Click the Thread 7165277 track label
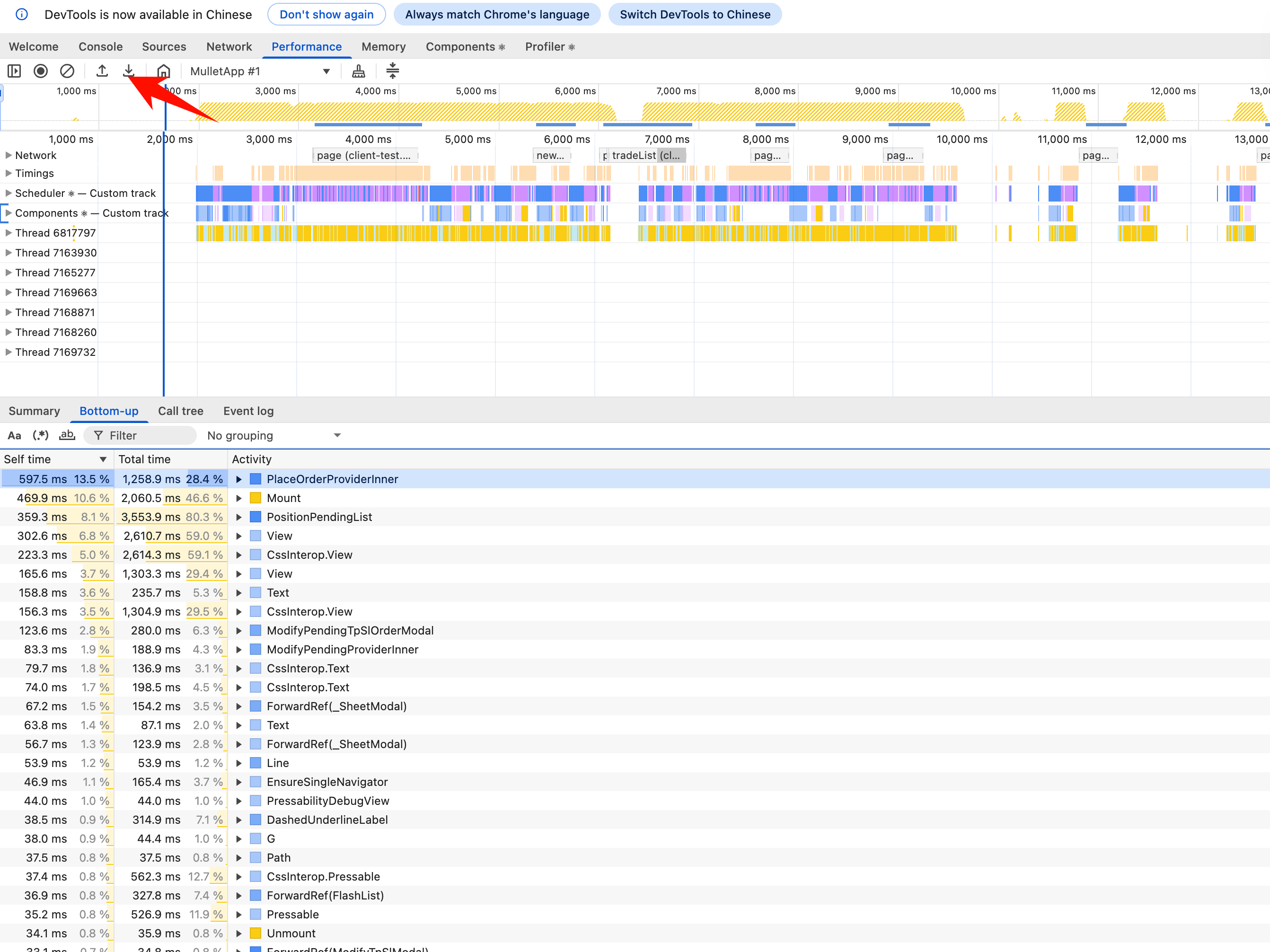 point(55,273)
